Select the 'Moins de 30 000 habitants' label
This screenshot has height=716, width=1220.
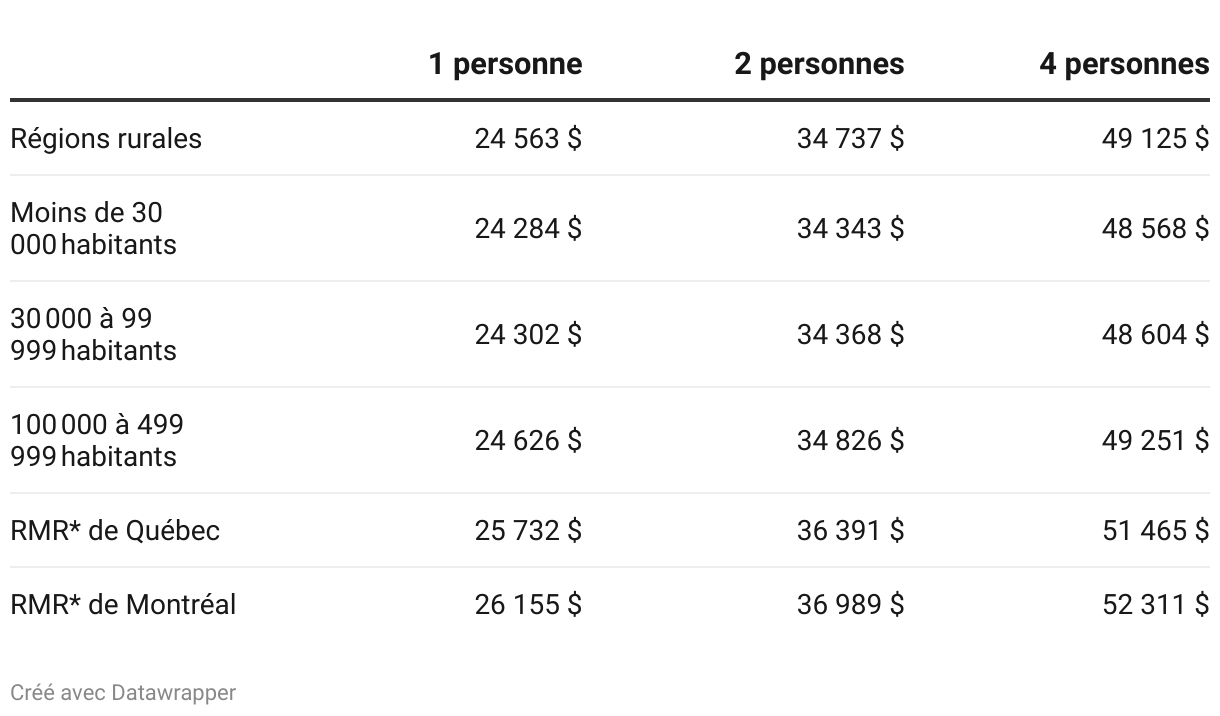[x=93, y=229]
